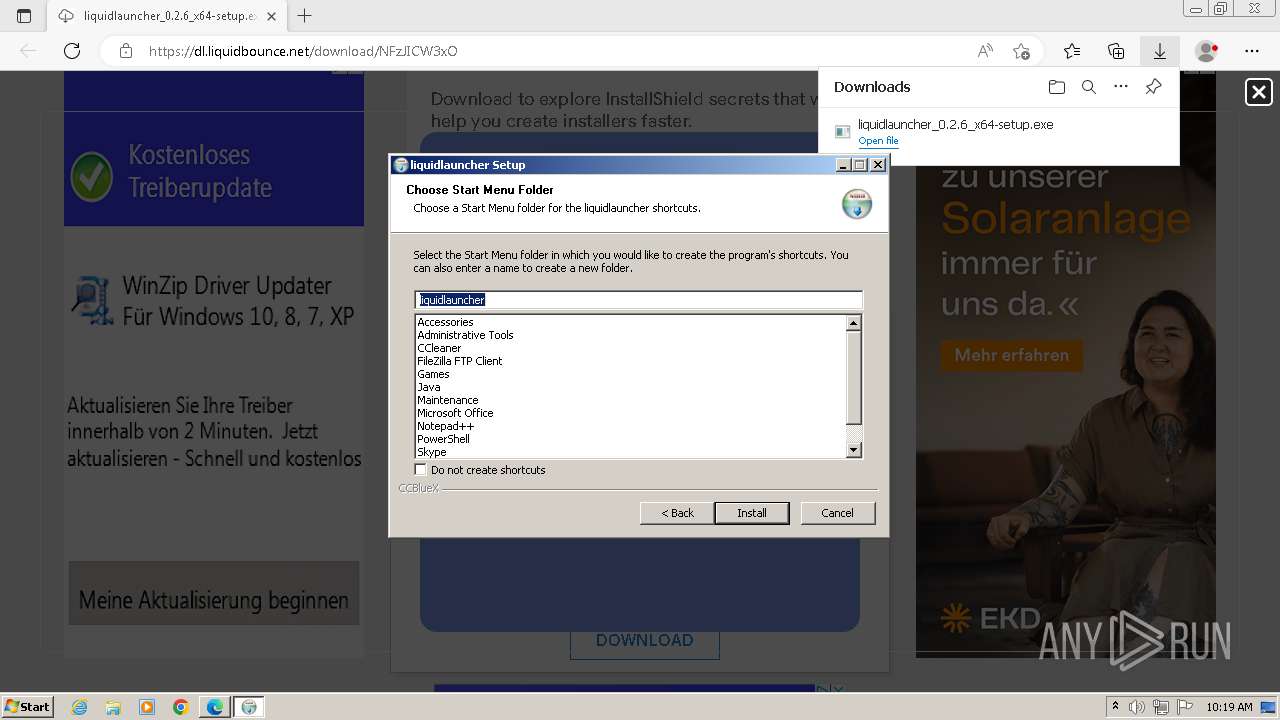The image size is (1280, 720).
Task: Click DOWNLOAD button on page
Action: click(x=645, y=640)
